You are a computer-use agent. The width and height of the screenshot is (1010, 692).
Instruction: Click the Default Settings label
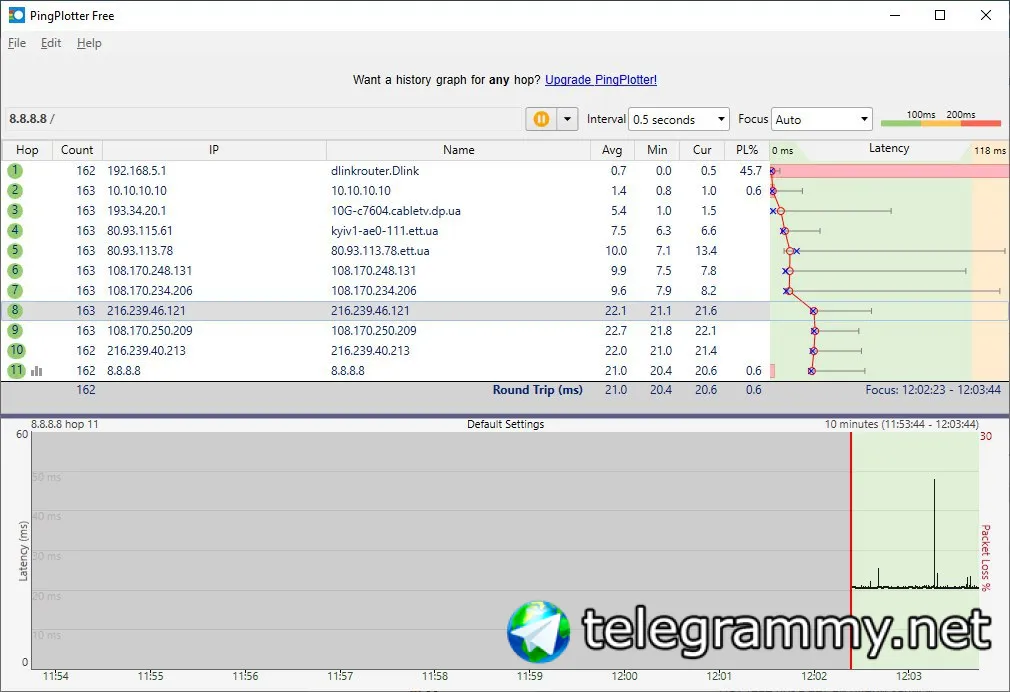tap(506, 424)
